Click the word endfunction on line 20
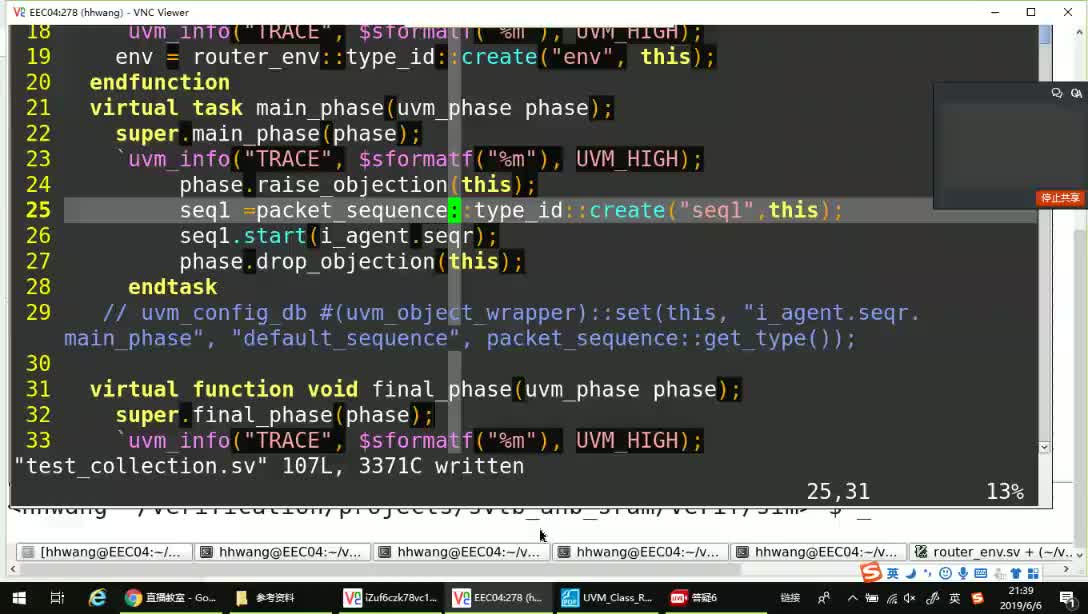This screenshot has height=614, width=1088. point(160,83)
